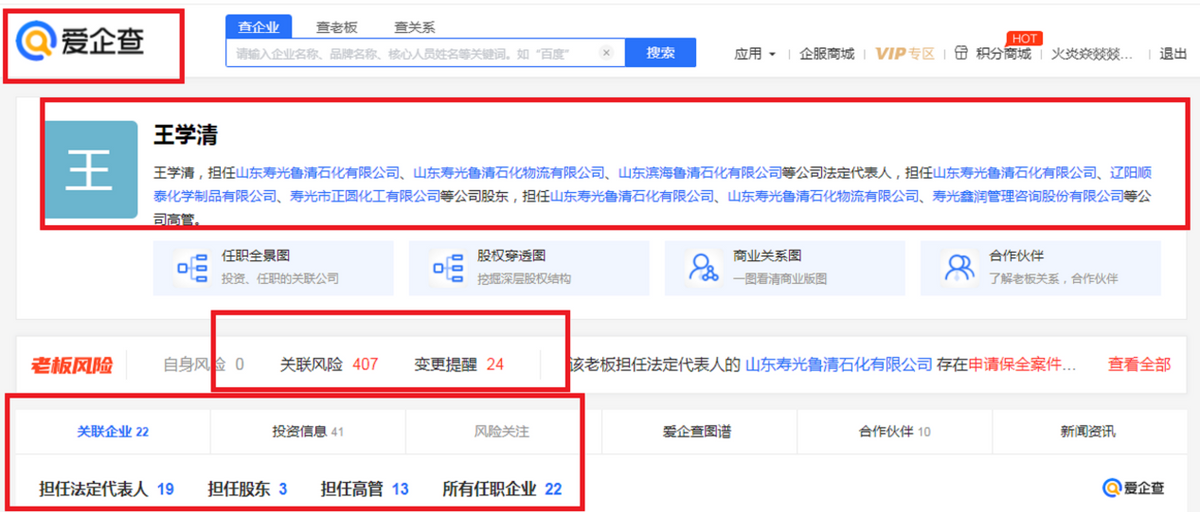Select the 爱企查图谱 tab
The image size is (1200, 512).
pyautogui.click(x=696, y=432)
